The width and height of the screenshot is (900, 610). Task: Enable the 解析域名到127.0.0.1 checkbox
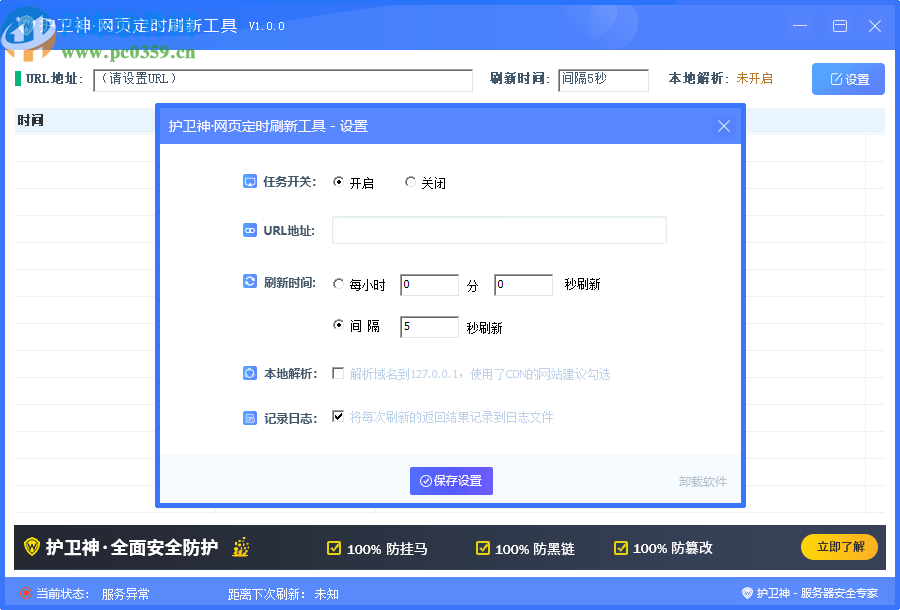tap(339, 373)
